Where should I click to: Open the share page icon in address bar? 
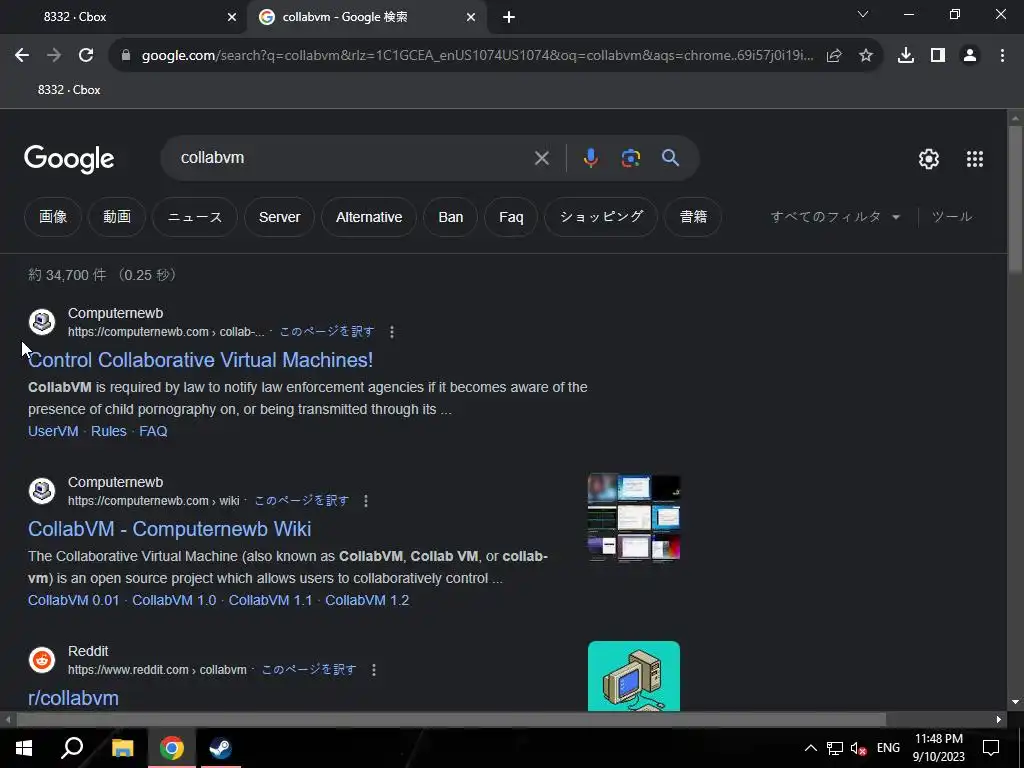tap(834, 56)
